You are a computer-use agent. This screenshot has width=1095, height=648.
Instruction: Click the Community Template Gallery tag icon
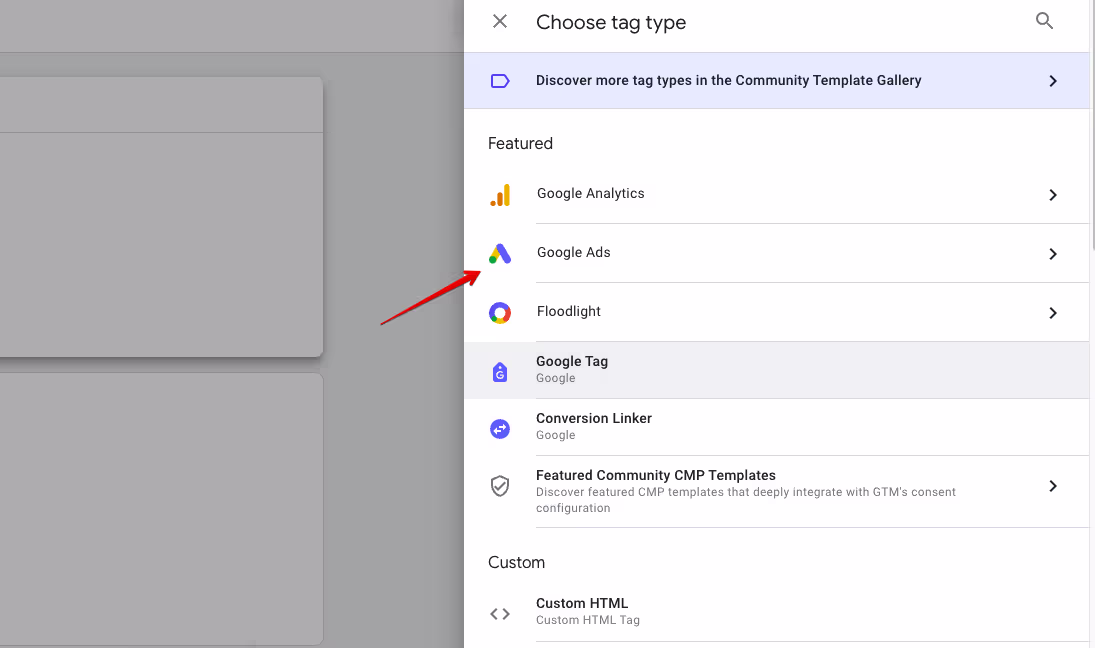coord(500,81)
